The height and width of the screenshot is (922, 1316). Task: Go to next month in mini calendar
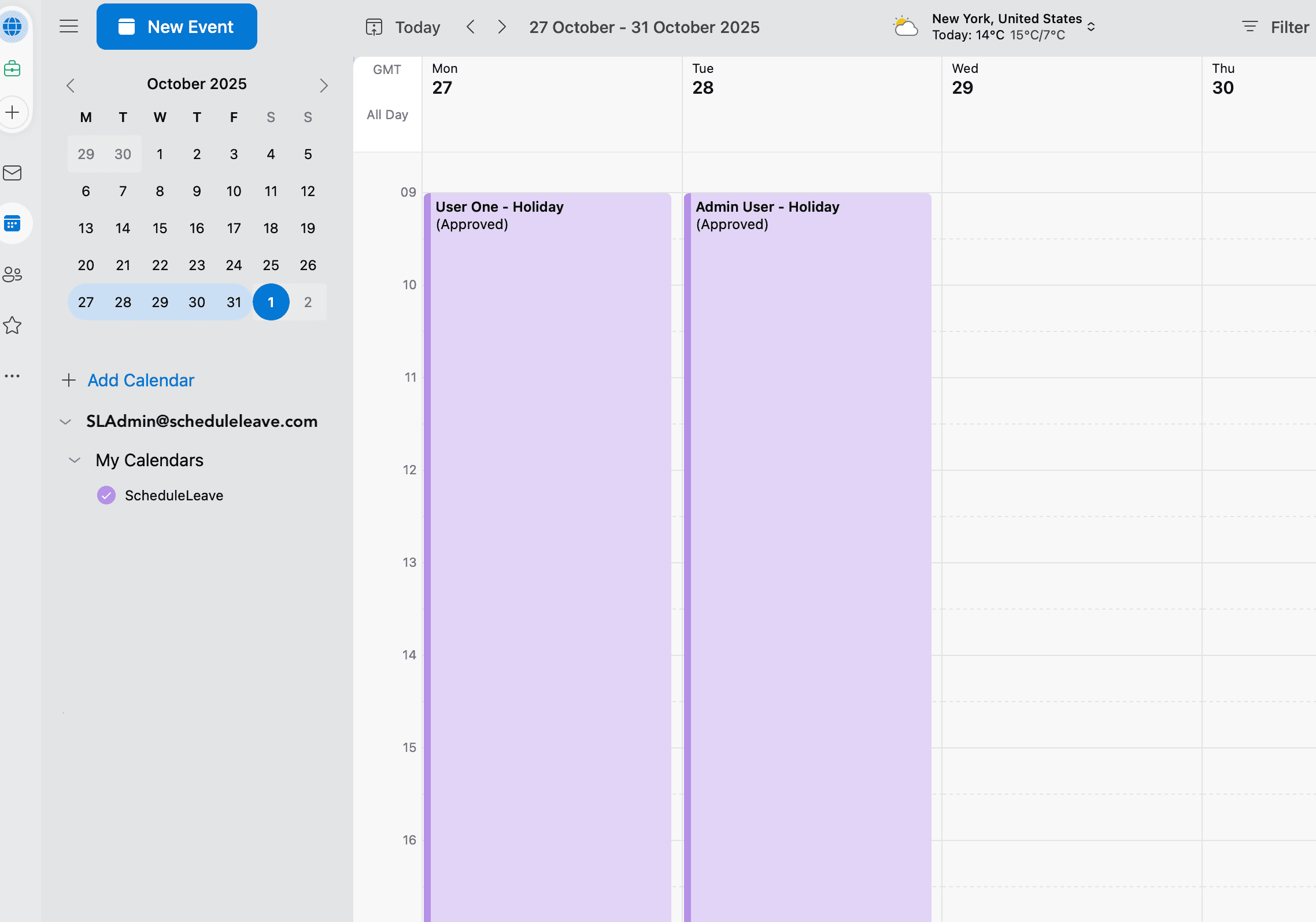coord(324,86)
